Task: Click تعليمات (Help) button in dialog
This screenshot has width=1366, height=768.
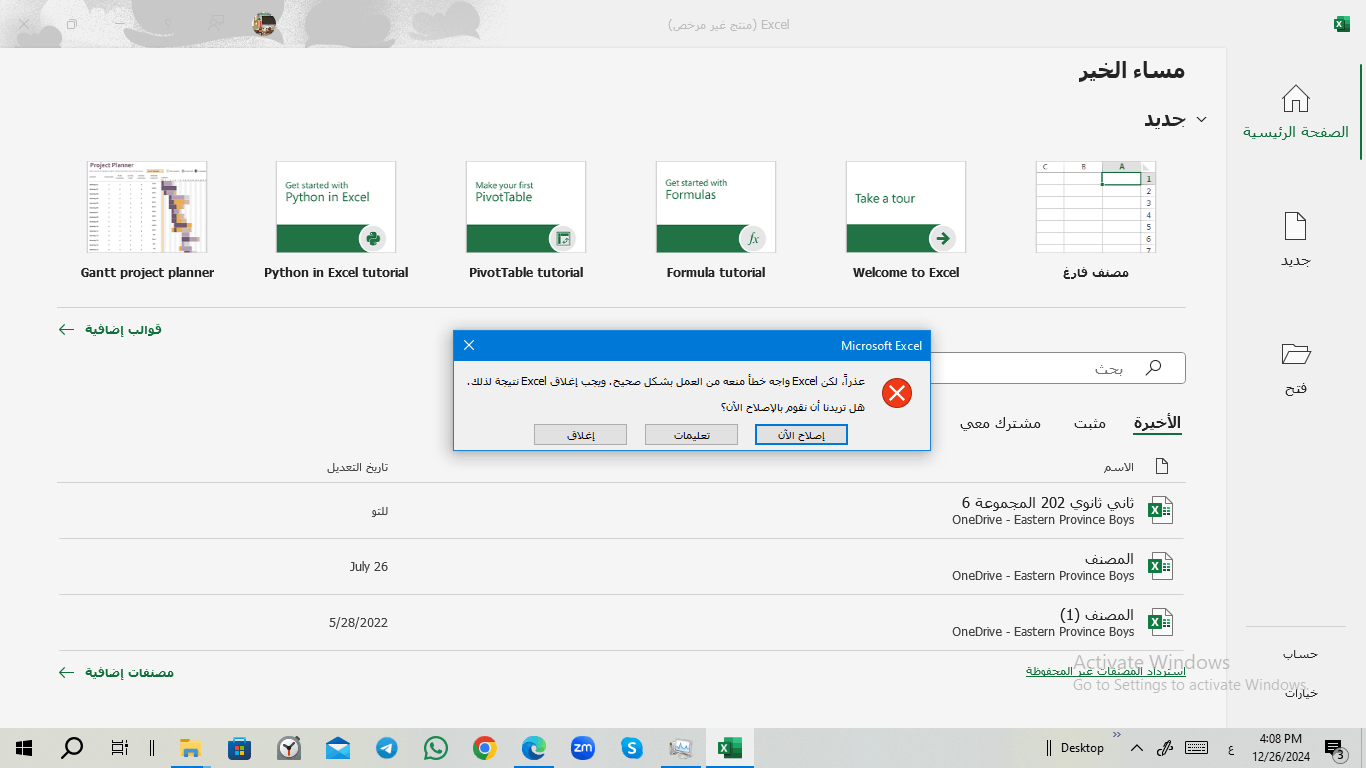Action: tap(691, 434)
